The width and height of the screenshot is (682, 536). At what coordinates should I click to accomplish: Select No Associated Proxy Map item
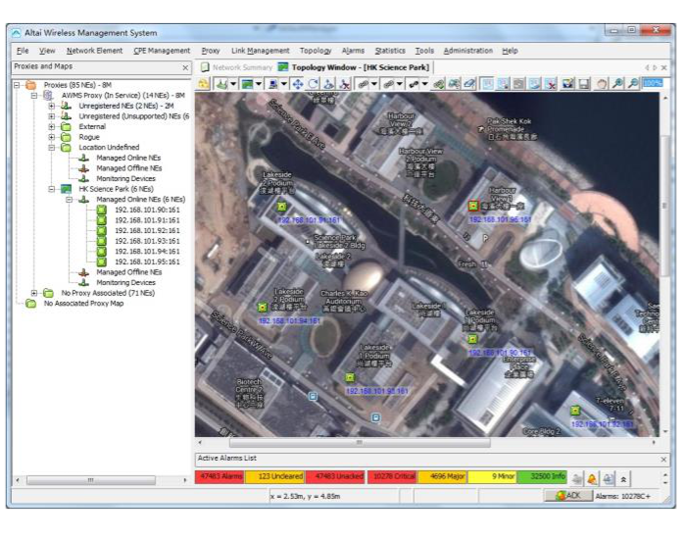[84, 303]
